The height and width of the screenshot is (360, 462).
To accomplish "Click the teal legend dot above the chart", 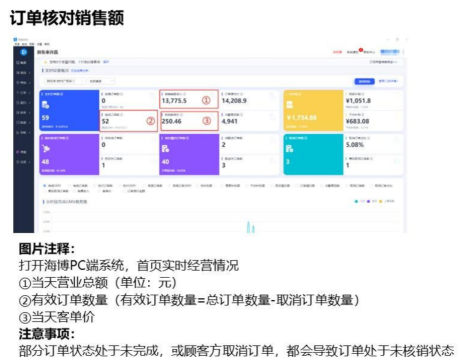I will pyautogui.click(x=356, y=201).
